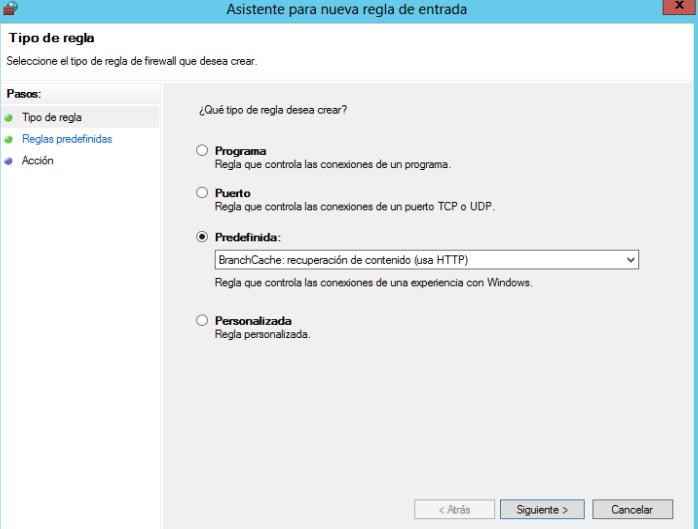Select the Programa radio button

pyautogui.click(x=203, y=151)
